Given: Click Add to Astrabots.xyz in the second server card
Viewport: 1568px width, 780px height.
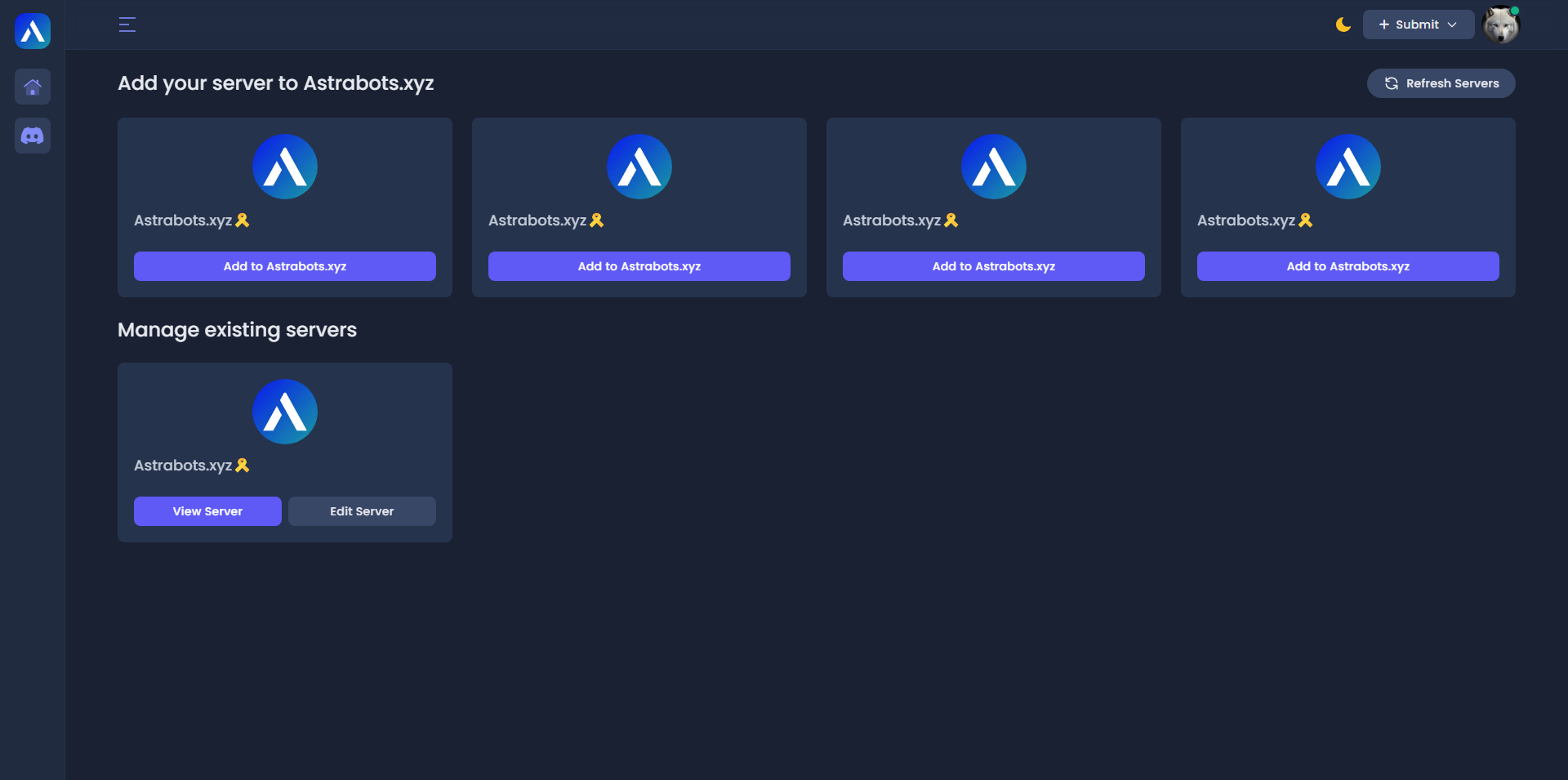Looking at the screenshot, I should (639, 266).
